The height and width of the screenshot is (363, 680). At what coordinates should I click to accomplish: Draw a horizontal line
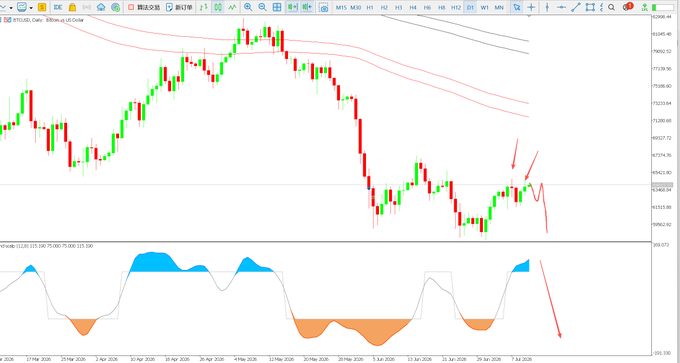pos(561,7)
